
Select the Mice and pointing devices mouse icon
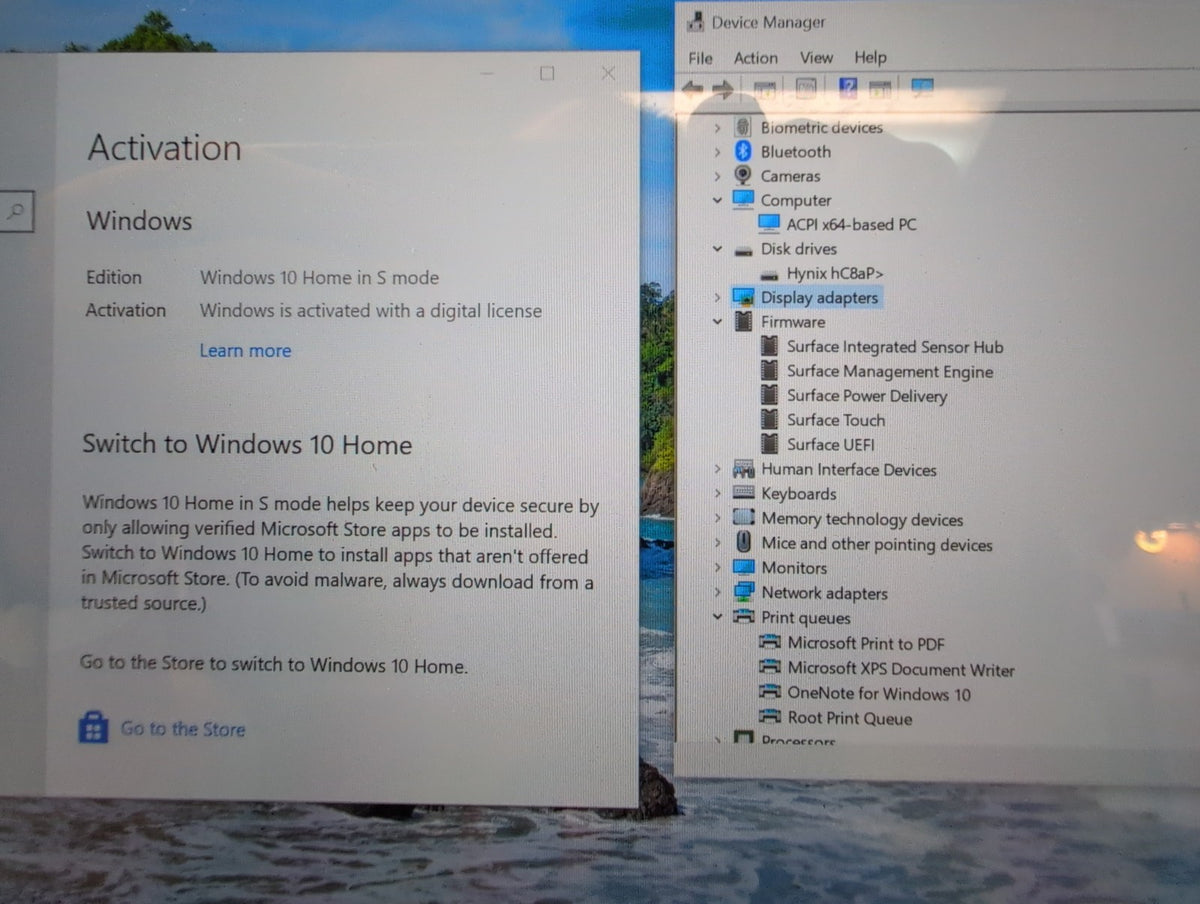pyautogui.click(x=743, y=542)
